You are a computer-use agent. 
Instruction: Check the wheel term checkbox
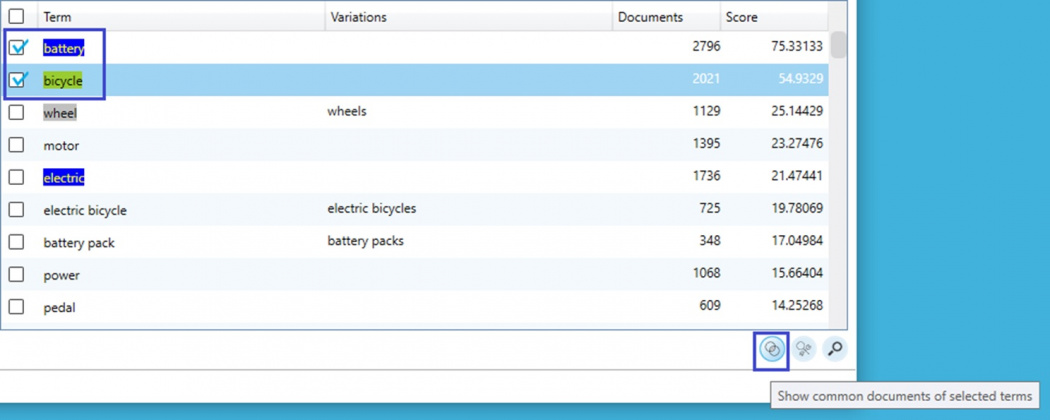(16, 113)
